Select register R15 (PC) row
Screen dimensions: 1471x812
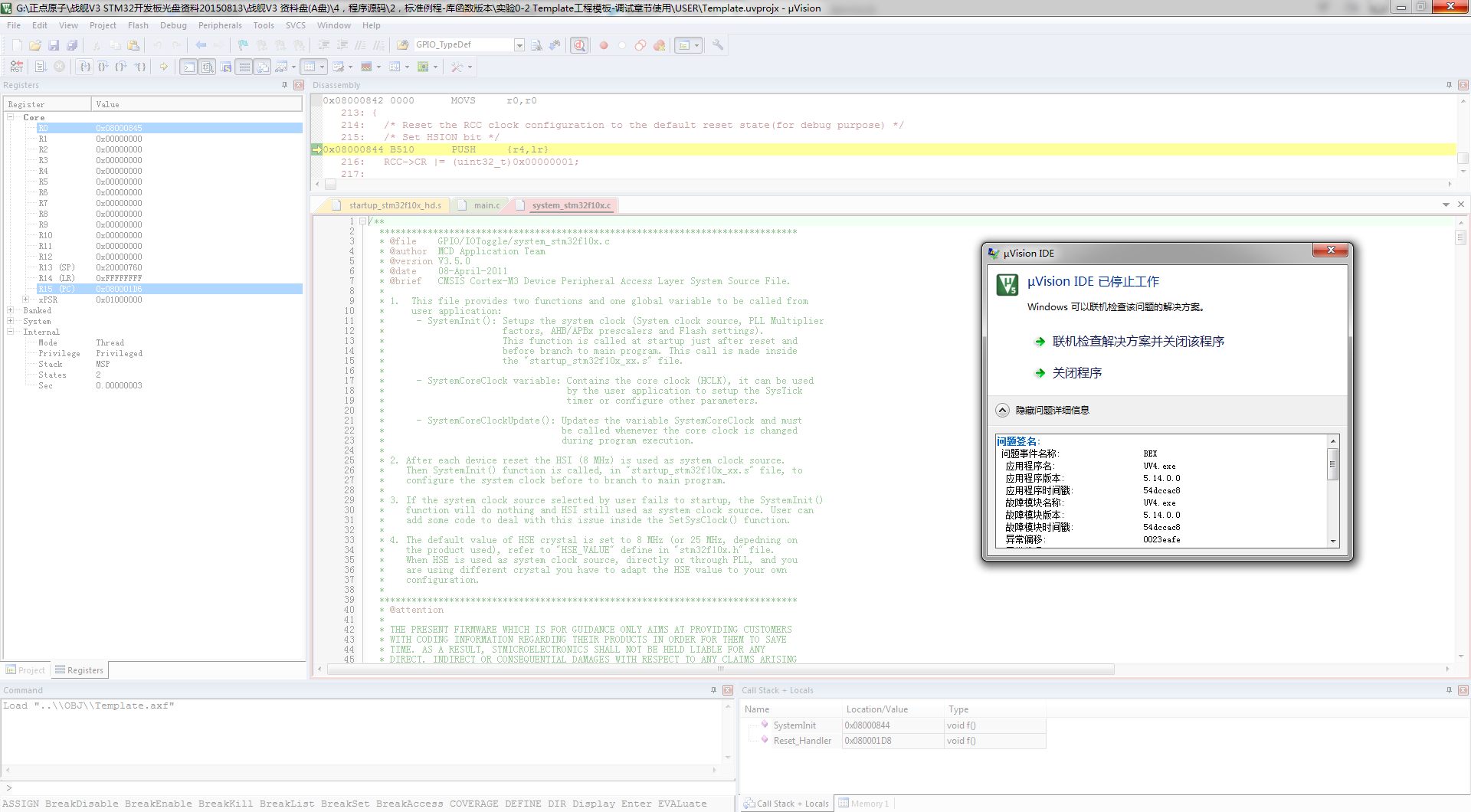pyautogui.click(x=169, y=289)
